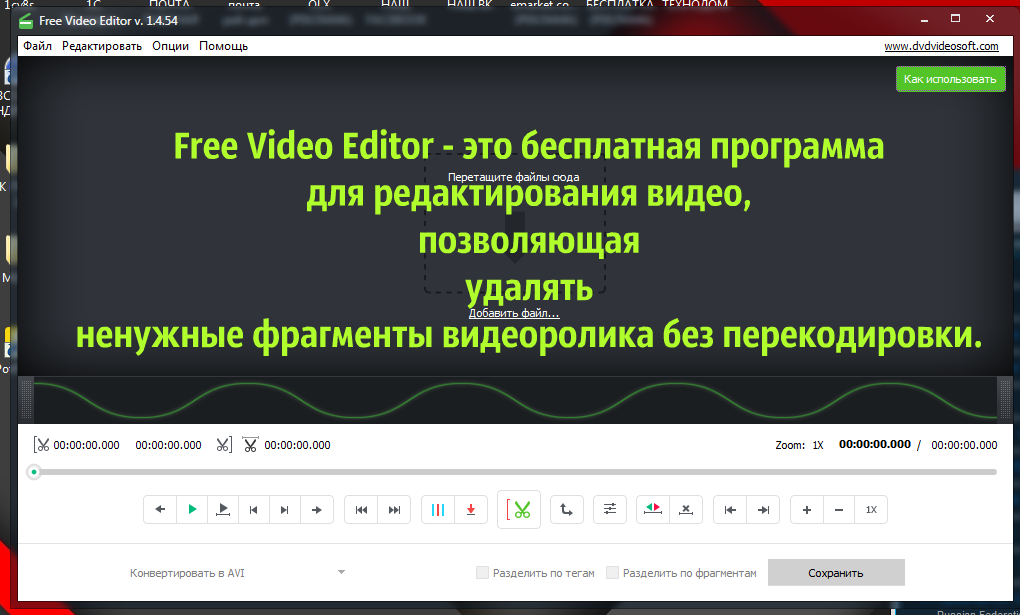
Task: Click the Добавить файл link
Action: point(514,314)
